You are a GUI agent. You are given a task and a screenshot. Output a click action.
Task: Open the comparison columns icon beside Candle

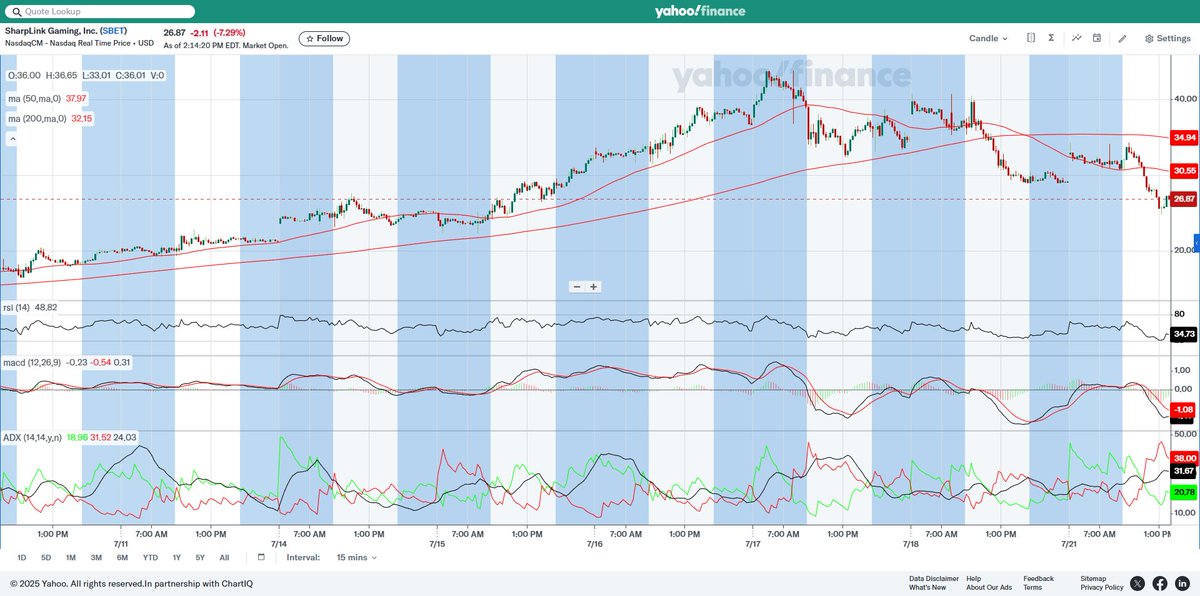pyautogui.click(x=1031, y=38)
